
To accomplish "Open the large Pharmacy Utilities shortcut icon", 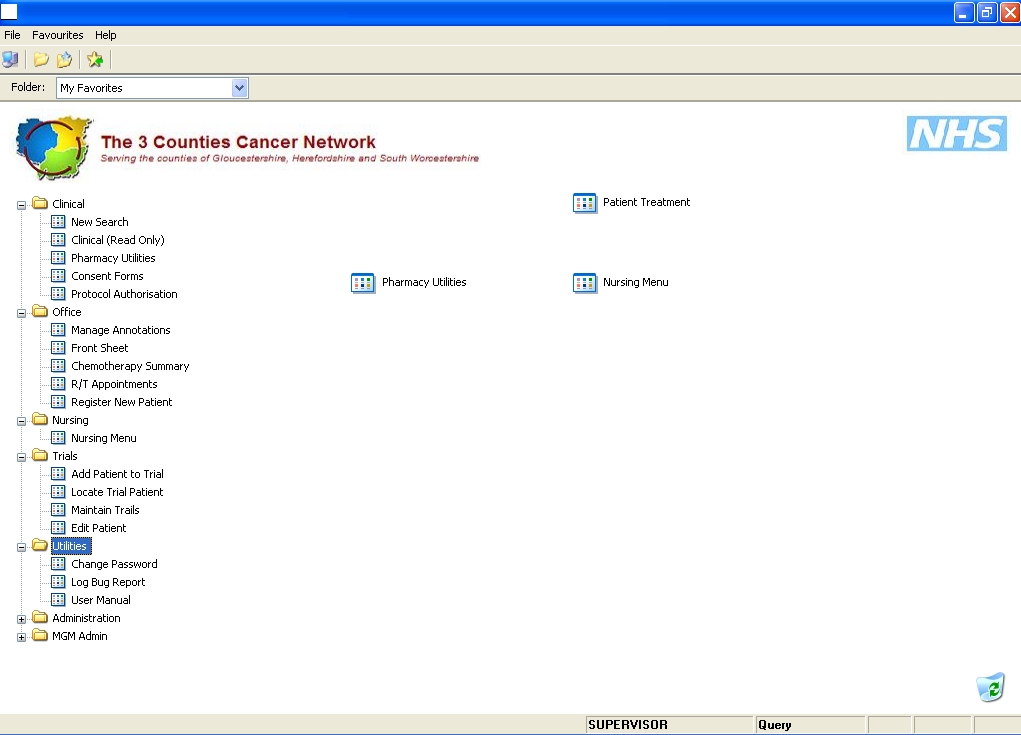I will tap(363, 283).
